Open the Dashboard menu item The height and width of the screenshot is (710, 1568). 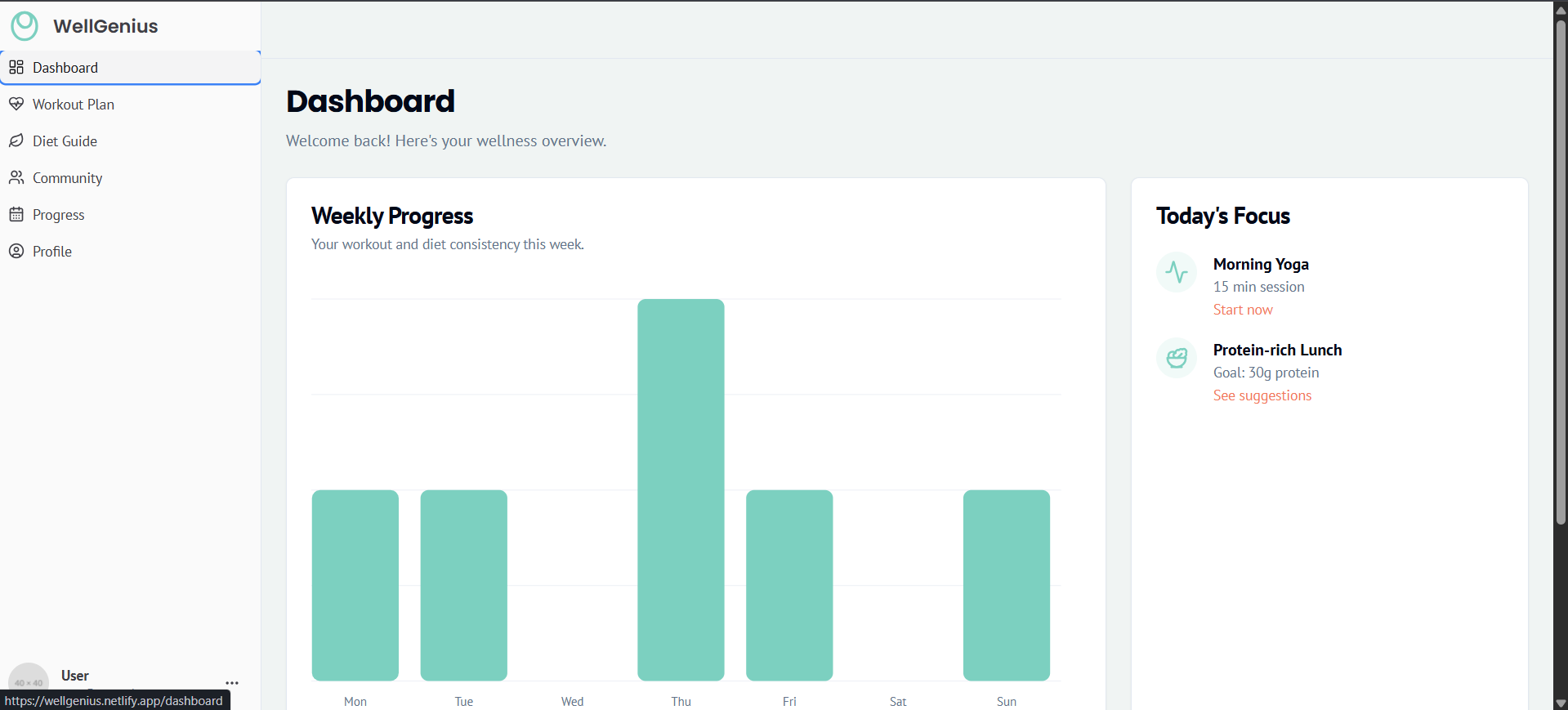pos(131,67)
